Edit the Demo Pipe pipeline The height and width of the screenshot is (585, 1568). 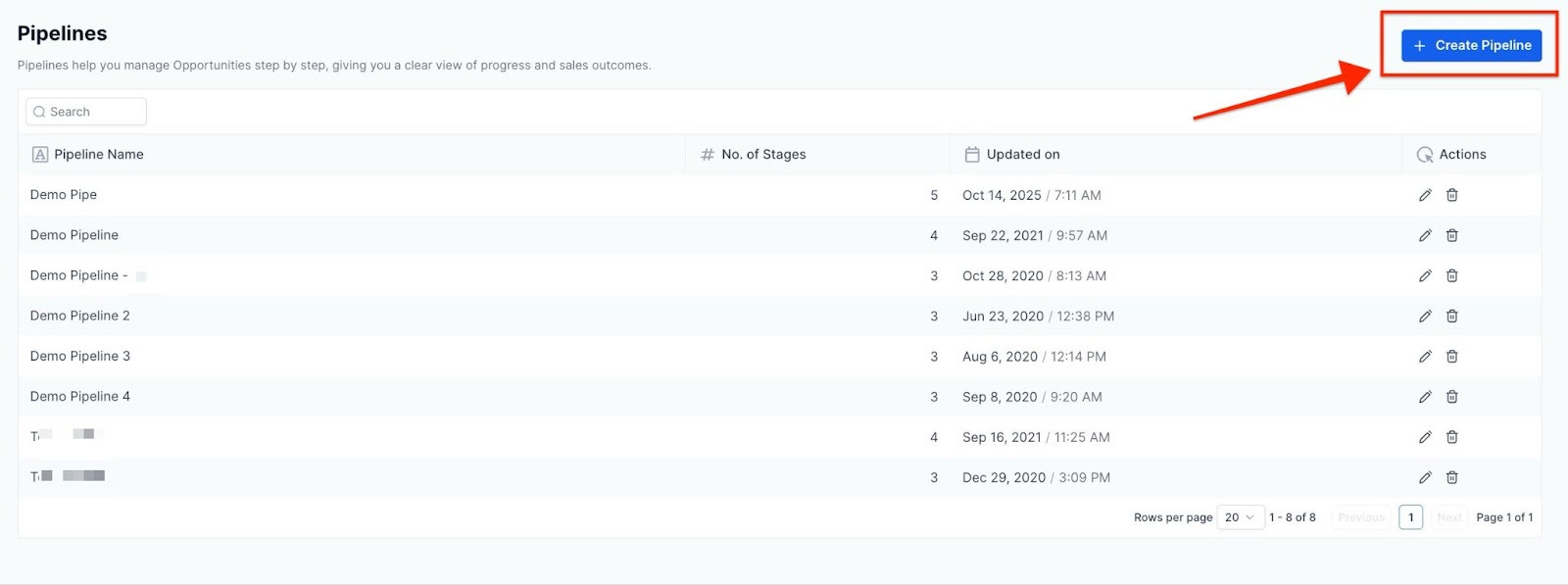click(x=1425, y=195)
